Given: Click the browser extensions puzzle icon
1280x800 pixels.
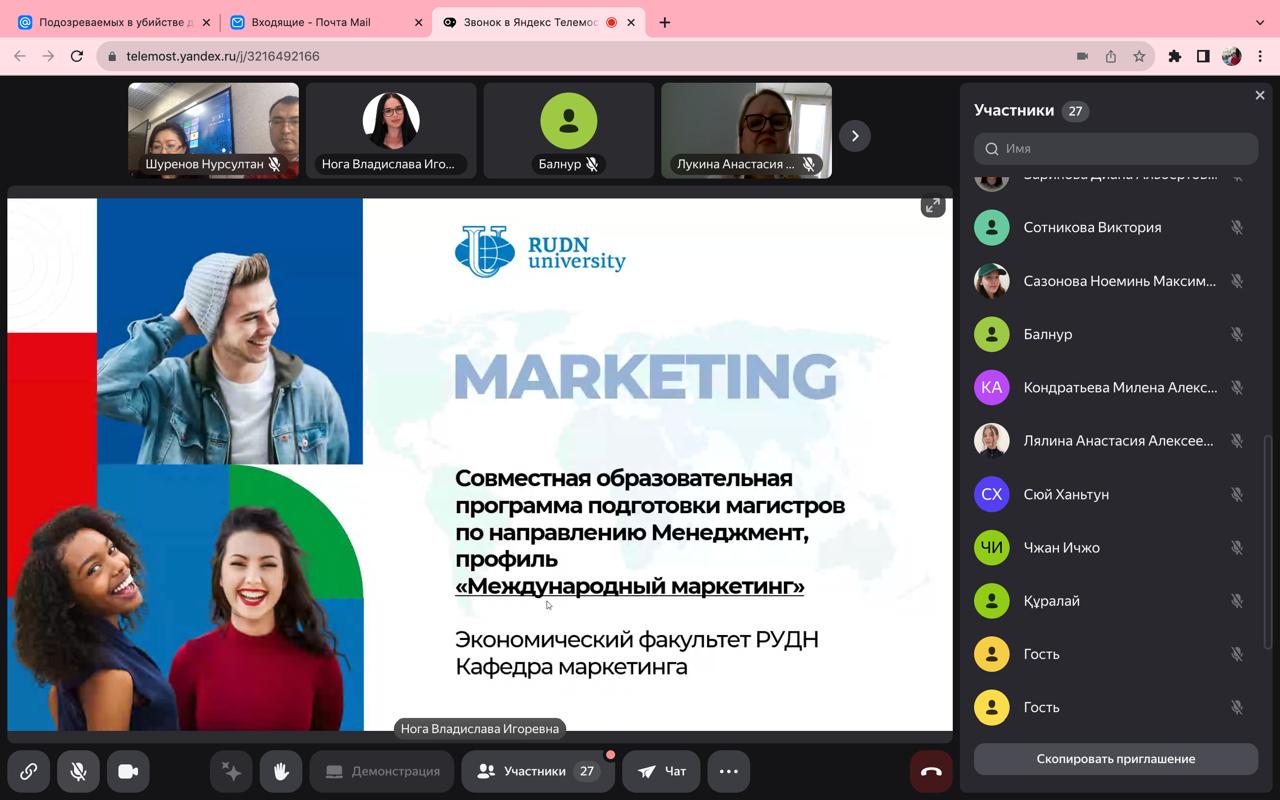Looking at the screenshot, I should click(x=1175, y=56).
